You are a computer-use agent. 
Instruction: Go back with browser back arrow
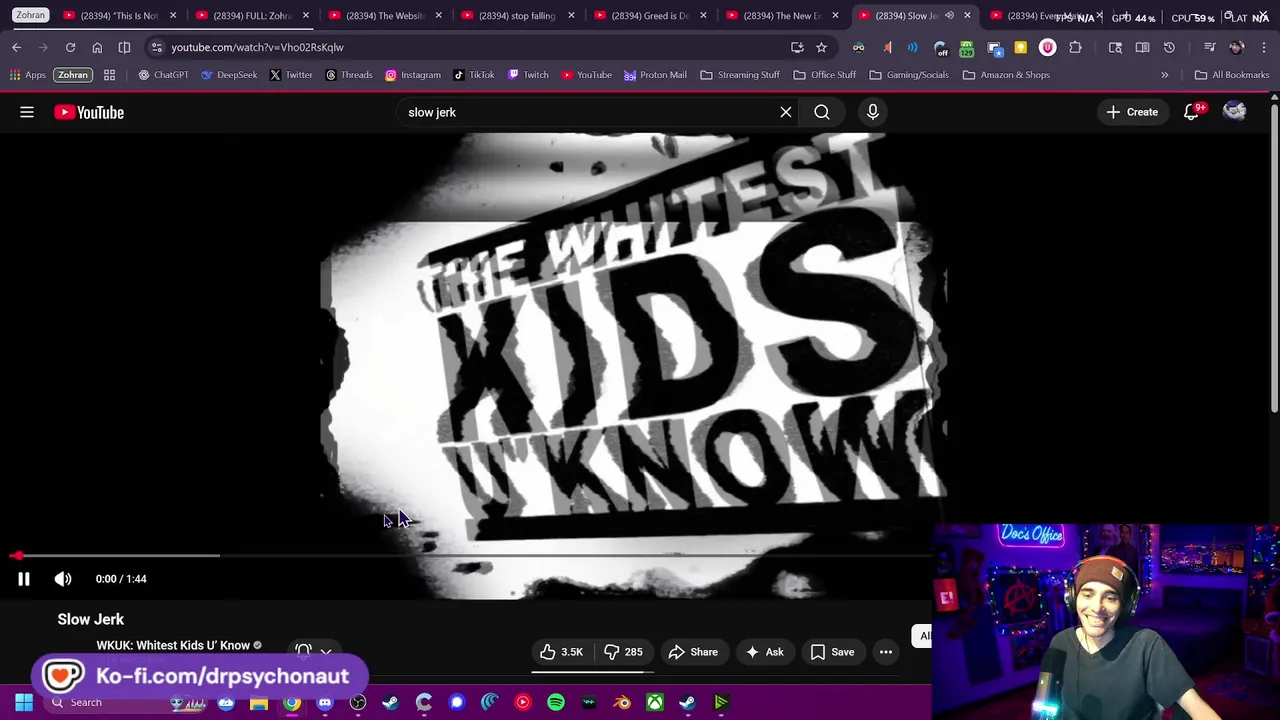16,47
